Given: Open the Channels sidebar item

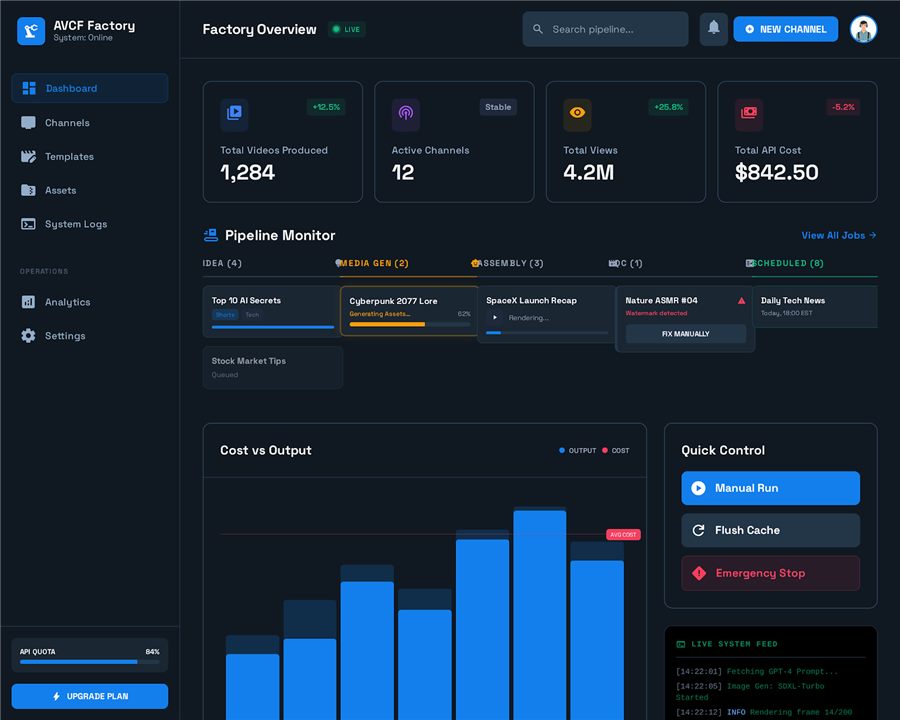Looking at the screenshot, I should point(90,123).
